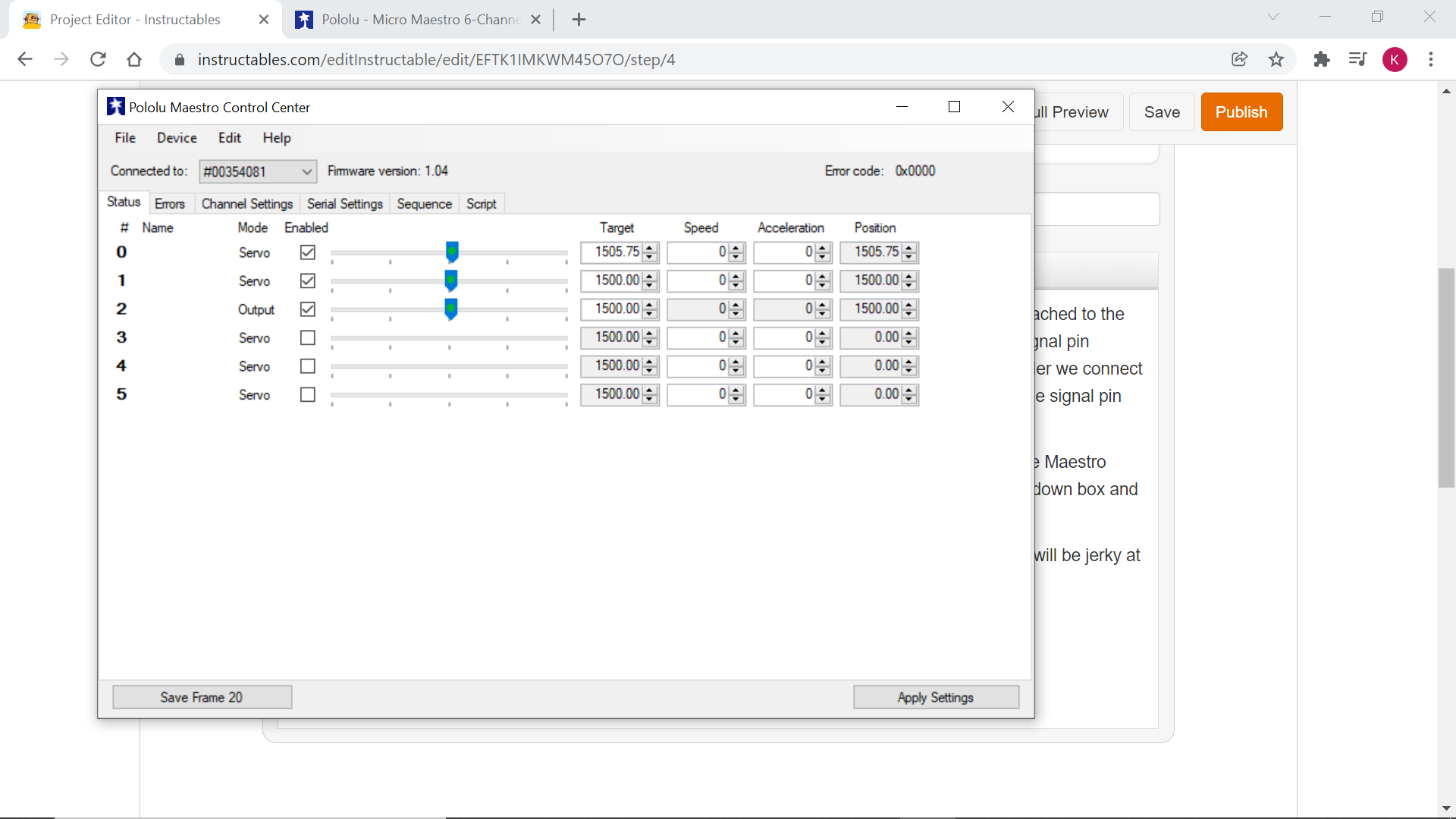This screenshot has width=1456, height=819.
Task: Click the Speed input field for channel 5
Action: [701, 394]
